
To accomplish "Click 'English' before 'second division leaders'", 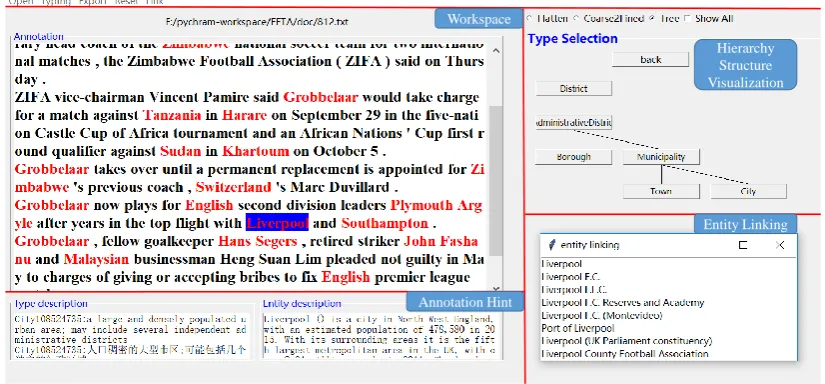I will 209,205.
